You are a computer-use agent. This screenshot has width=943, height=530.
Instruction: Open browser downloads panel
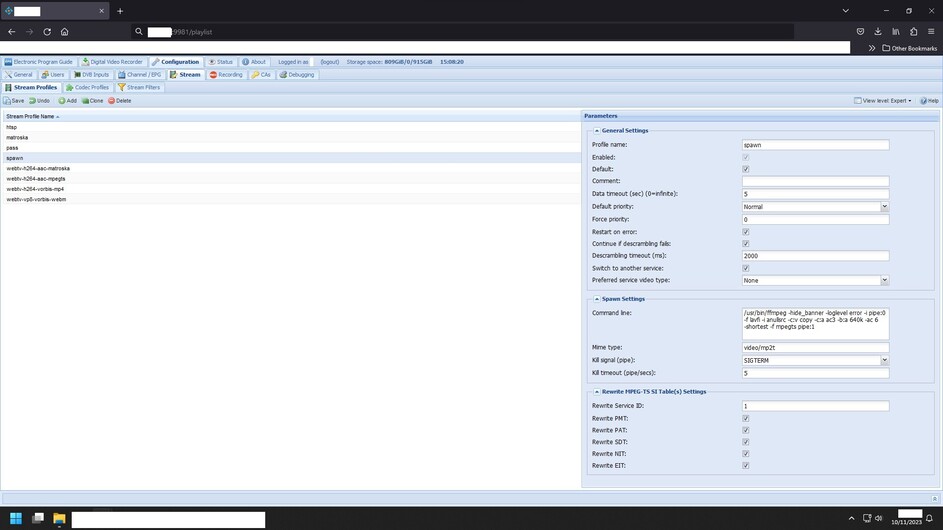point(878,31)
